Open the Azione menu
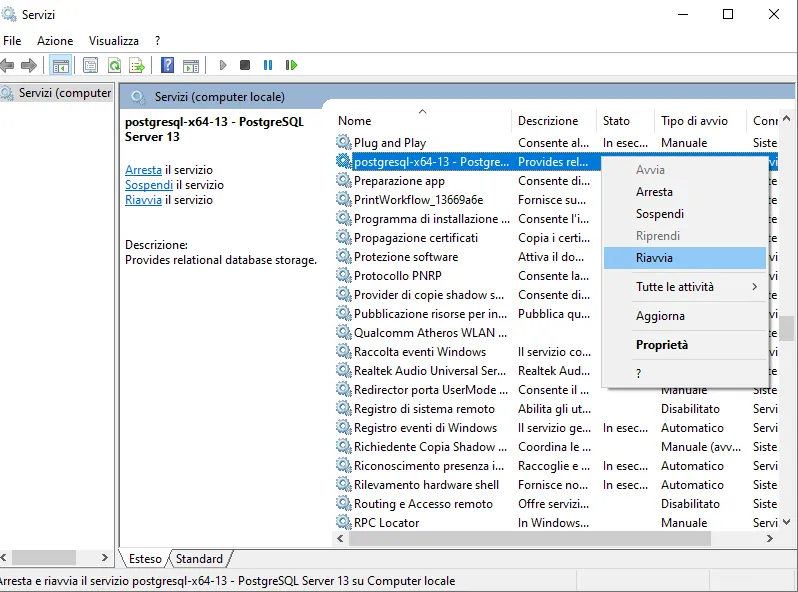The height and width of the screenshot is (592, 798). [55, 41]
